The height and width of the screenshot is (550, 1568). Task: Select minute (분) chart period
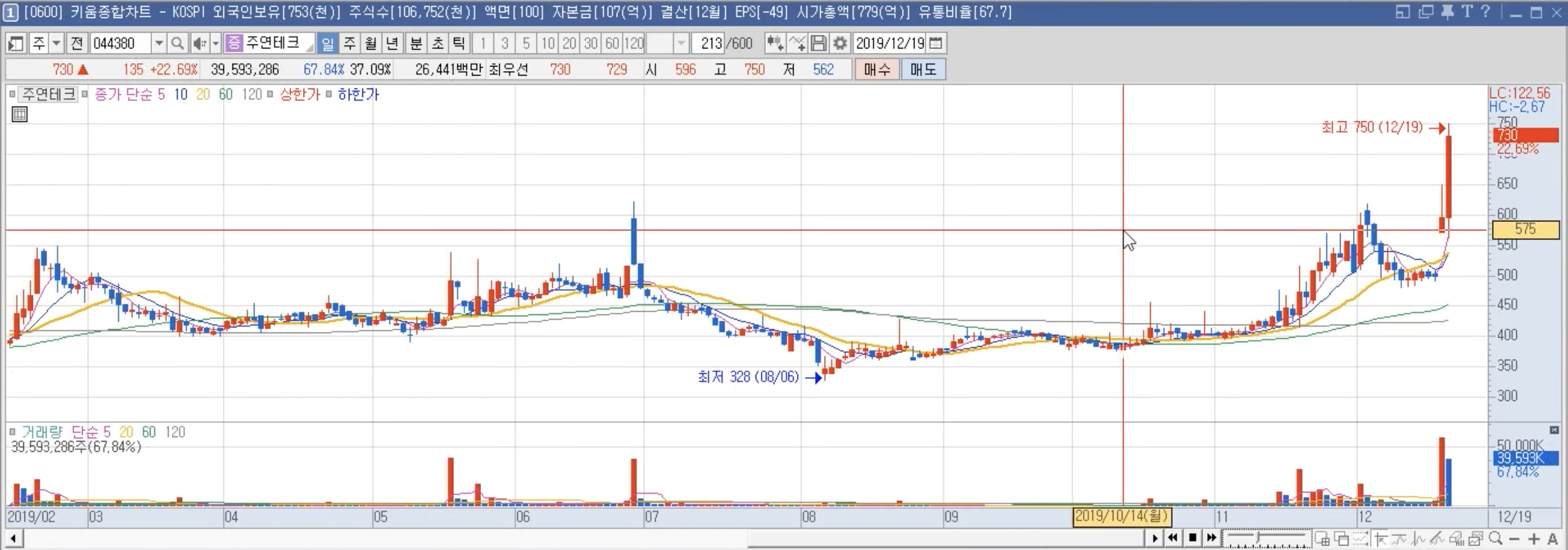pyautogui.click(x=416, y=43)
